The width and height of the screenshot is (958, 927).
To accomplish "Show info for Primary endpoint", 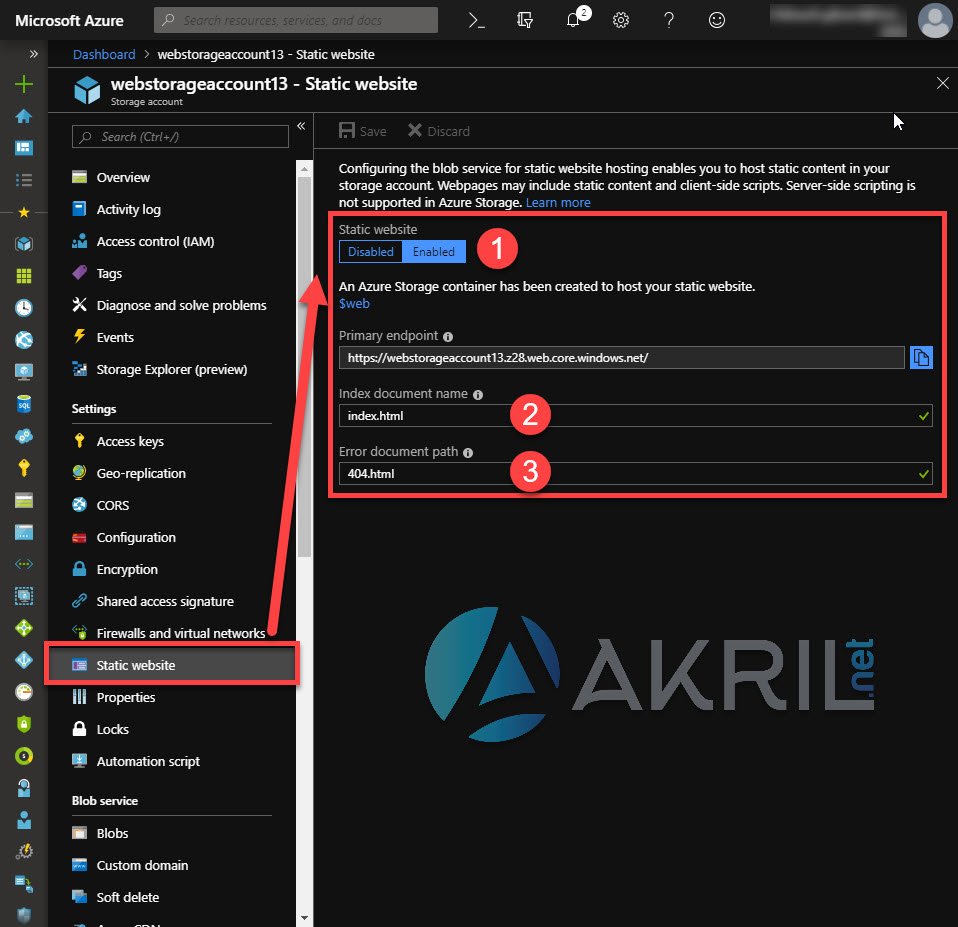I will click(x=448, y=337).
